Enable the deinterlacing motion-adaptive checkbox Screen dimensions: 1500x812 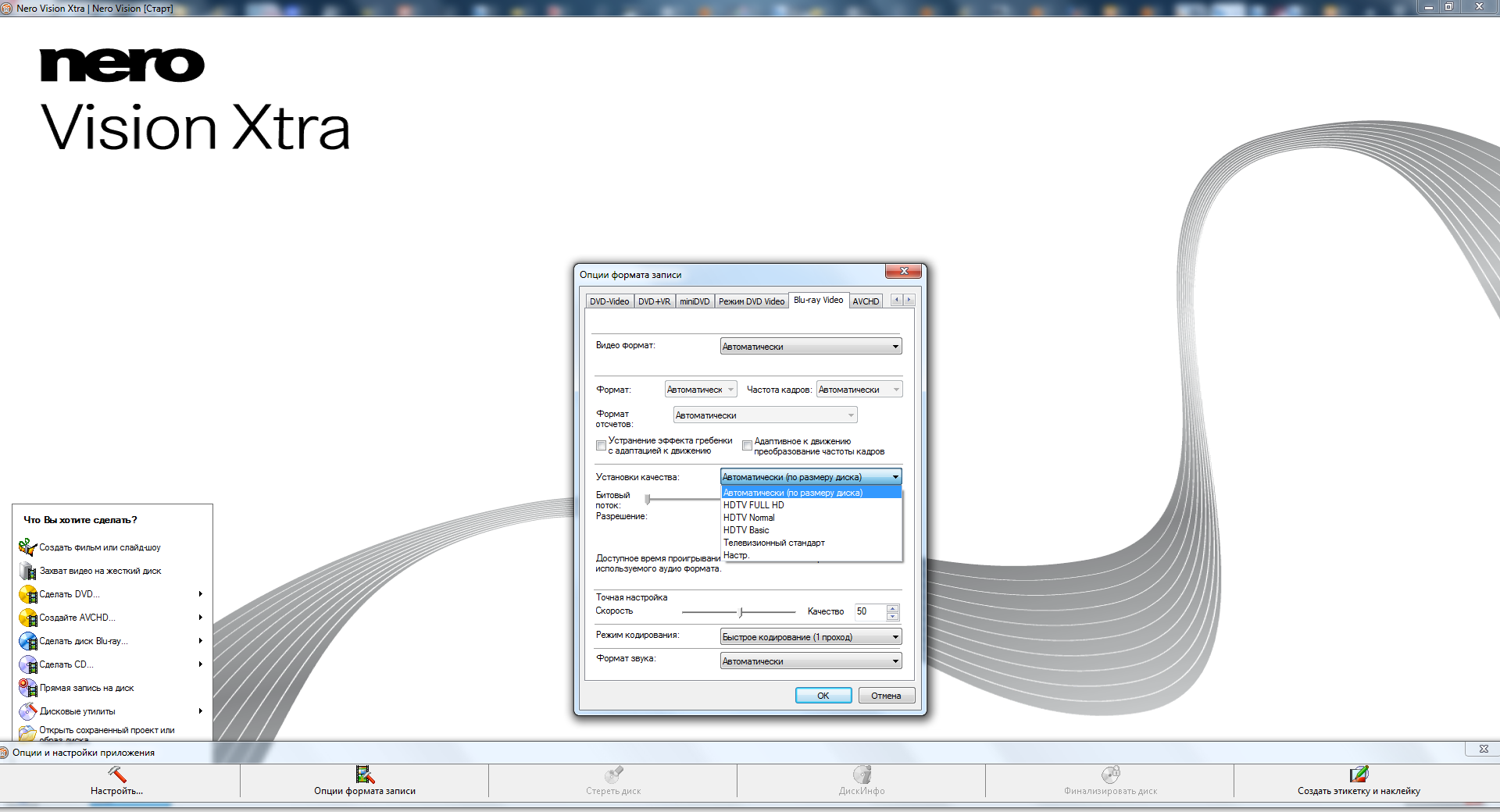(601, 446)
